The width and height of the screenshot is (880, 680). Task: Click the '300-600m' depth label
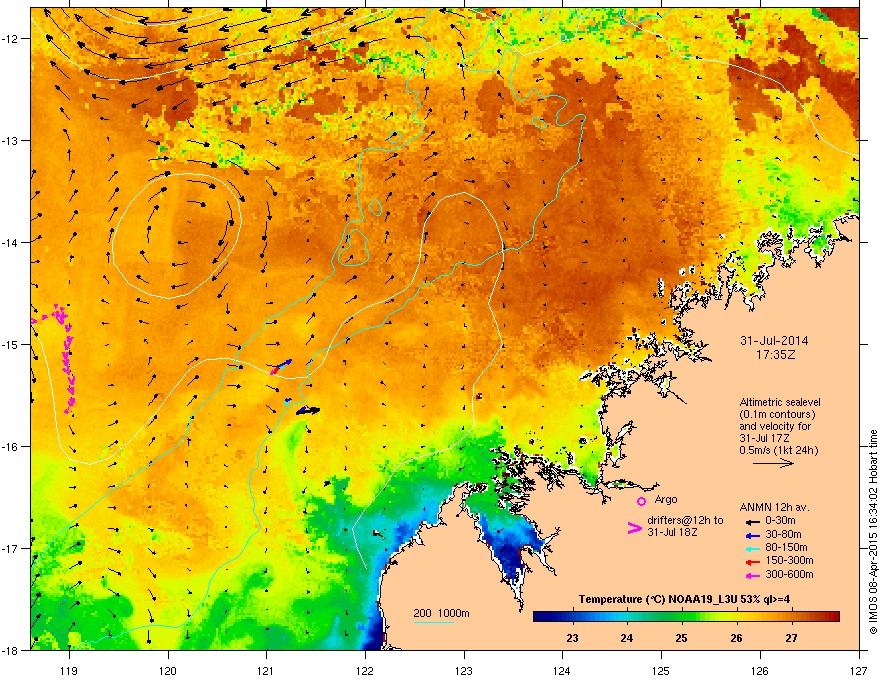click(x=789, y=575)
